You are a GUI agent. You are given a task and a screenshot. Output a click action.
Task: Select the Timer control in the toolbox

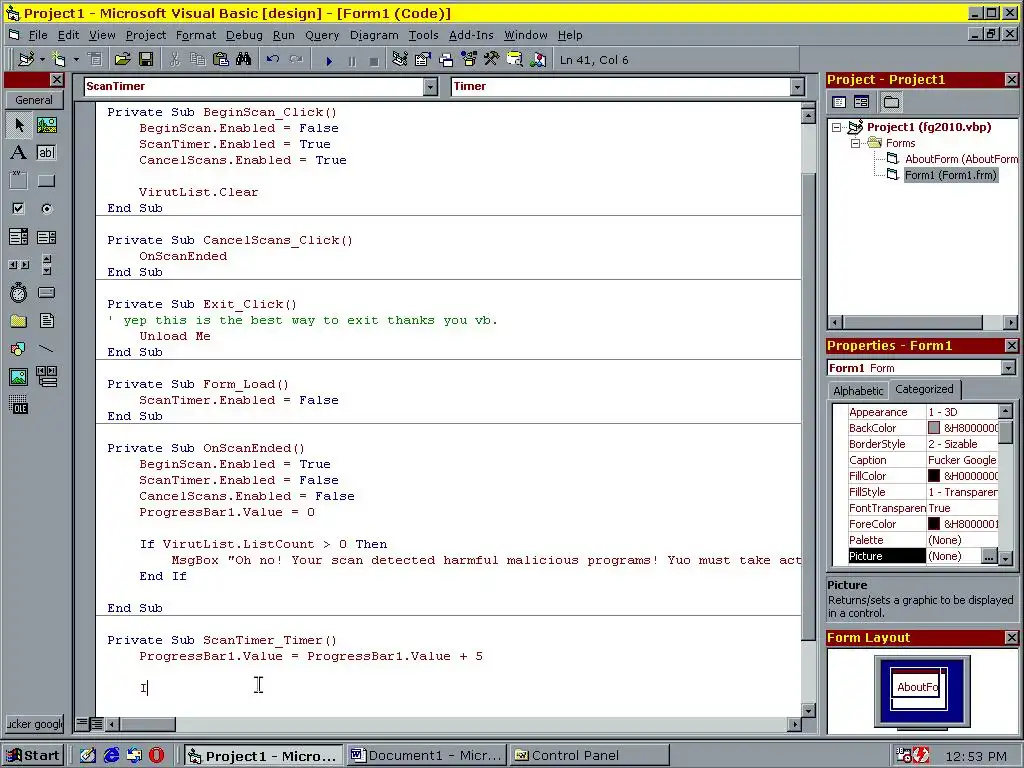(19, 293)
